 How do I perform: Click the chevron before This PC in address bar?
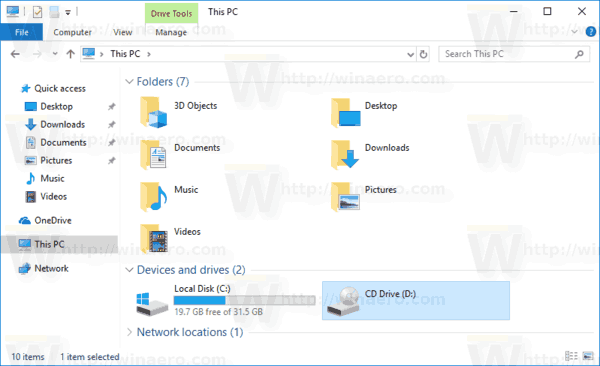coord(101,54)
